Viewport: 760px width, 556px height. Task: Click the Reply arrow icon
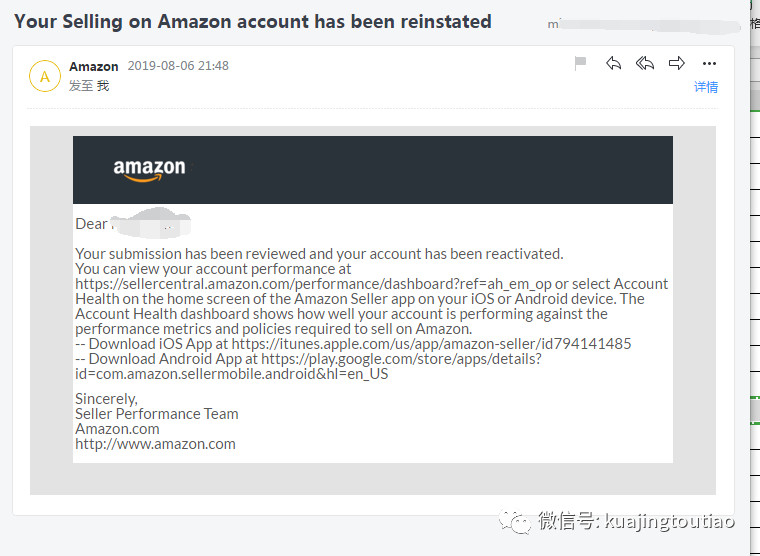[x=613, y=64]
